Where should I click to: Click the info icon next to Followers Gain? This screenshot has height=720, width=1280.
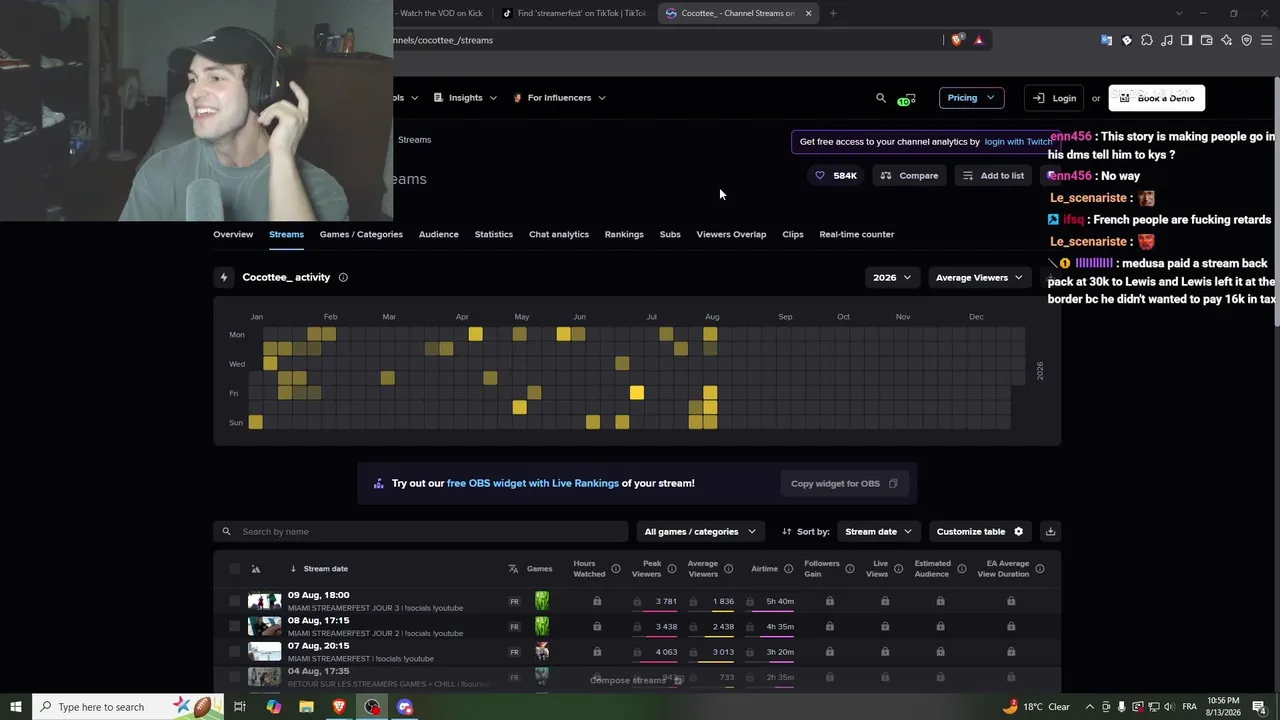850,569
